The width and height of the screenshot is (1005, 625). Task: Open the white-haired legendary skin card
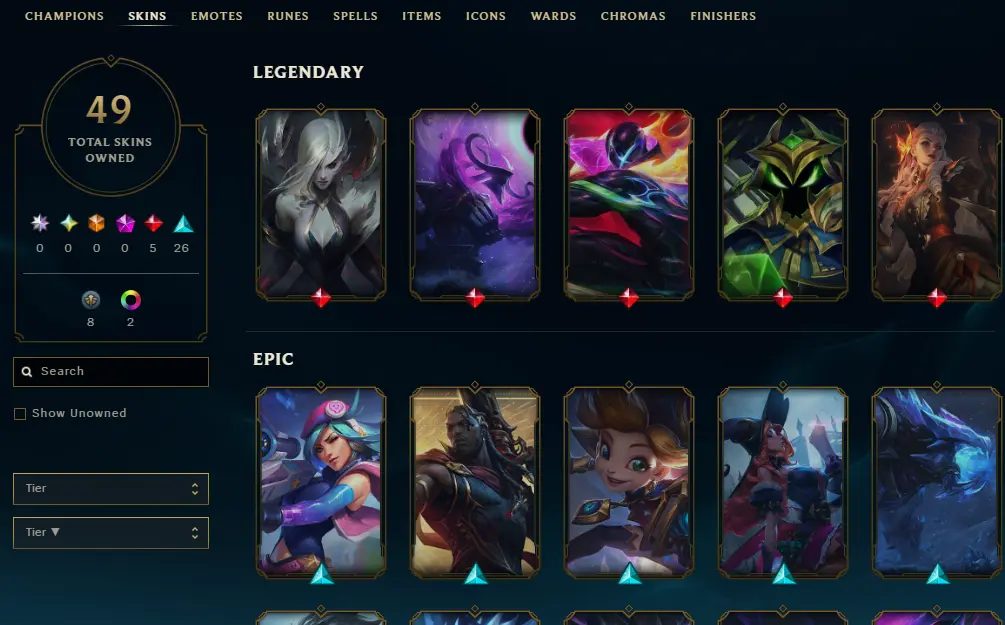[321, 204]
